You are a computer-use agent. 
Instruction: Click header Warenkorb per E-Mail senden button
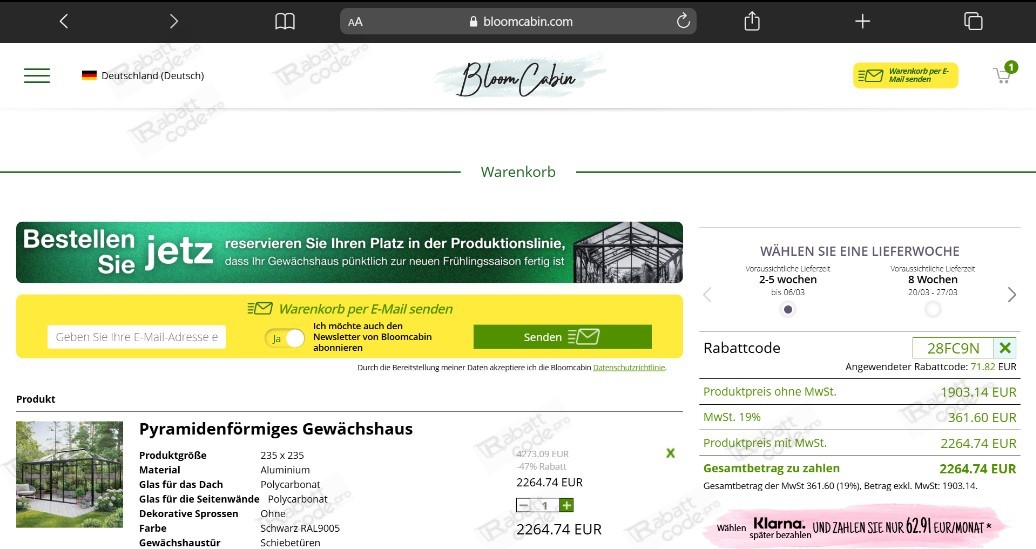coord(905,75)
